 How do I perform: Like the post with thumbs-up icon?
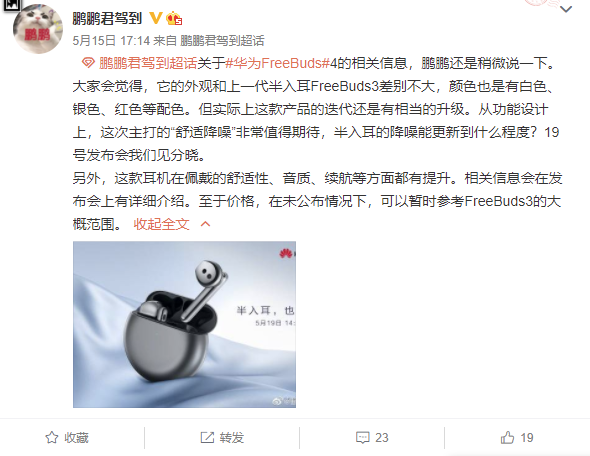click(x=507, y=437)
